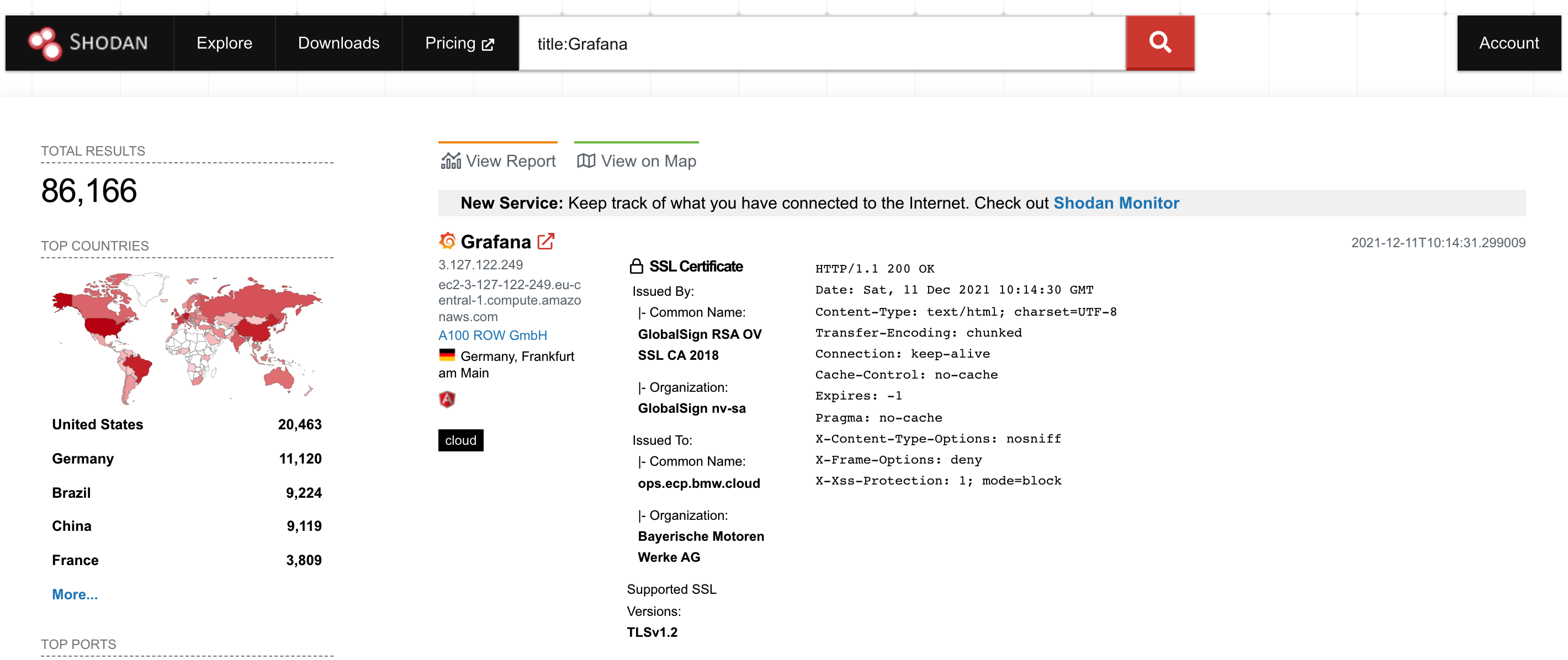
Task: Open the Explore menu item
Action: 224,43
